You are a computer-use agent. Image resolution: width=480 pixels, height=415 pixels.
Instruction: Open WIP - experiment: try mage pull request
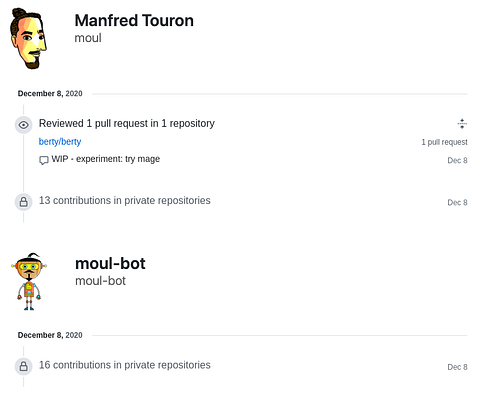[106, 159]
